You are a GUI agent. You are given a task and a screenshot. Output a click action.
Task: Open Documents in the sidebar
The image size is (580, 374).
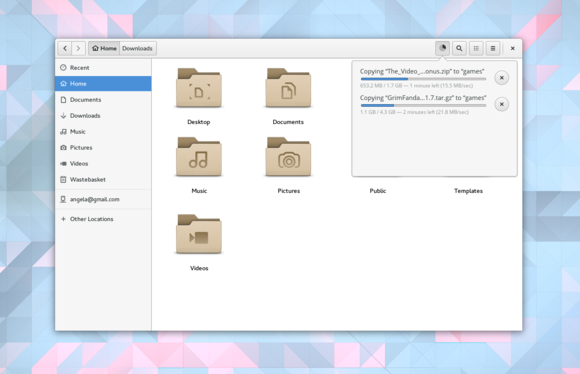pos(103,100)
